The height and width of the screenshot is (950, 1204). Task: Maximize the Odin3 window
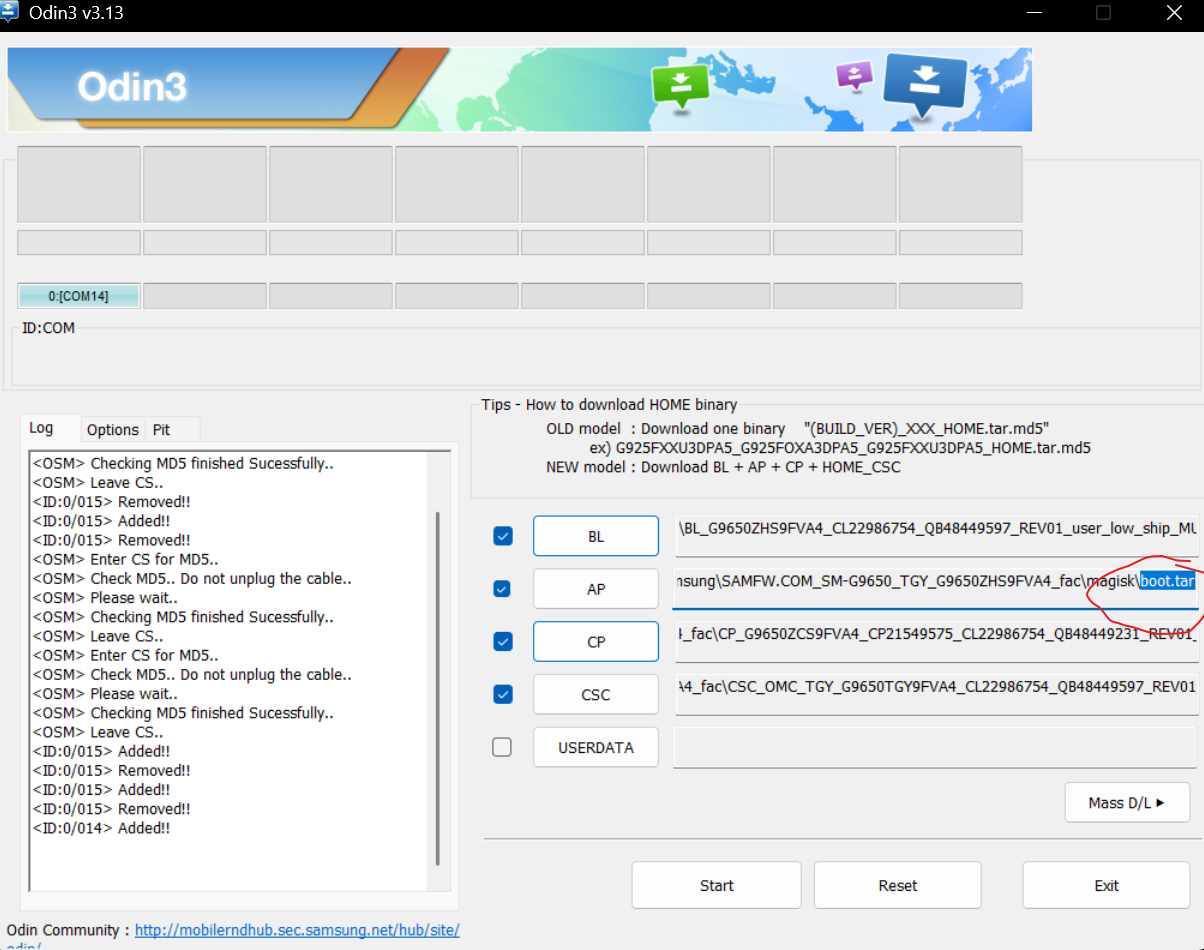1103,13
